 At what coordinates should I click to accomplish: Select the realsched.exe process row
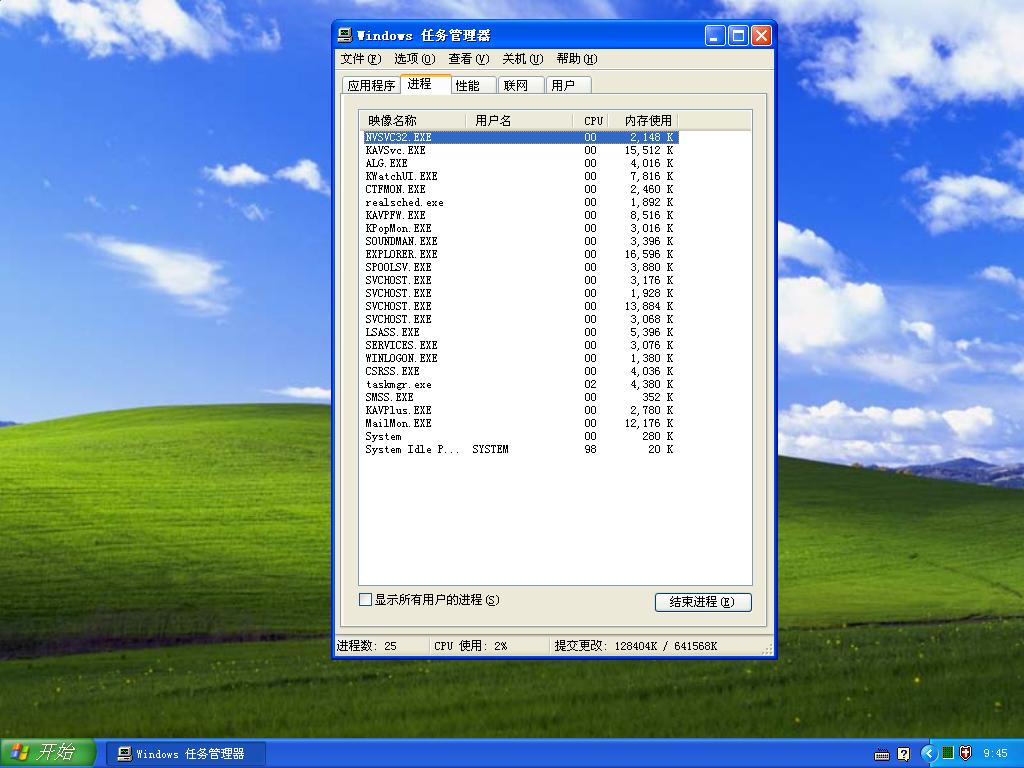click(x=521, y=202)
